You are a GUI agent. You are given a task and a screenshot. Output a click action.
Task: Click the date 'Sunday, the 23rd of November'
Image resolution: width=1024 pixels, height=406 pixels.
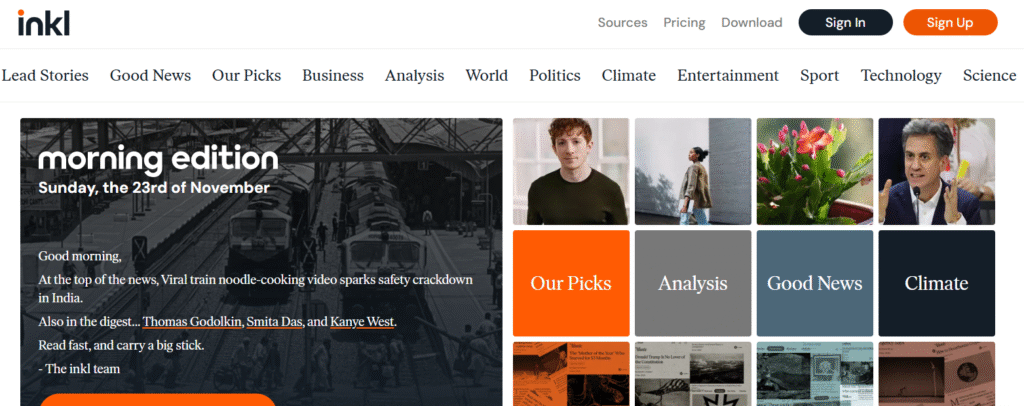tap(153, 188)
